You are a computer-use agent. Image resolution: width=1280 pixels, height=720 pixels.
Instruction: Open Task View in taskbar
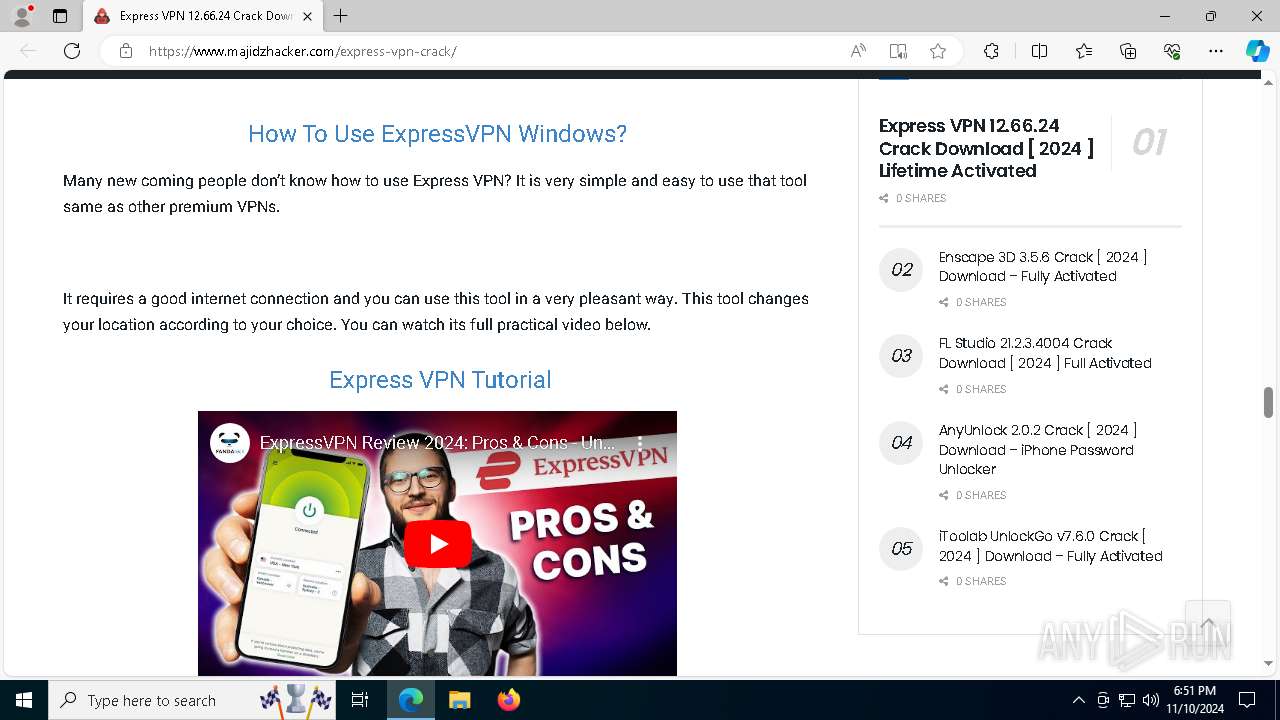(x=361, y=700)
